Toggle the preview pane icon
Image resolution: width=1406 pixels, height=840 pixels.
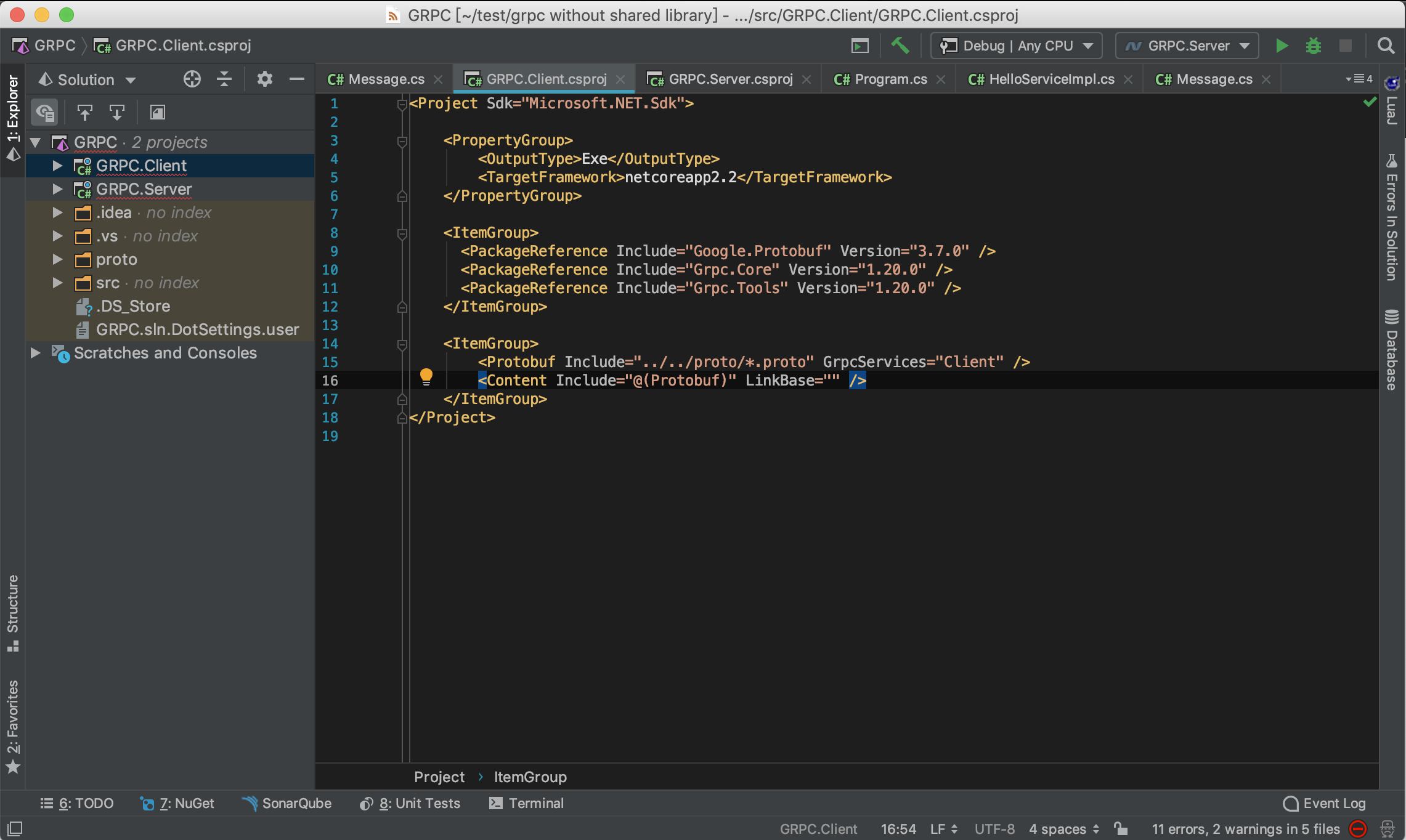tap(158, 112)
